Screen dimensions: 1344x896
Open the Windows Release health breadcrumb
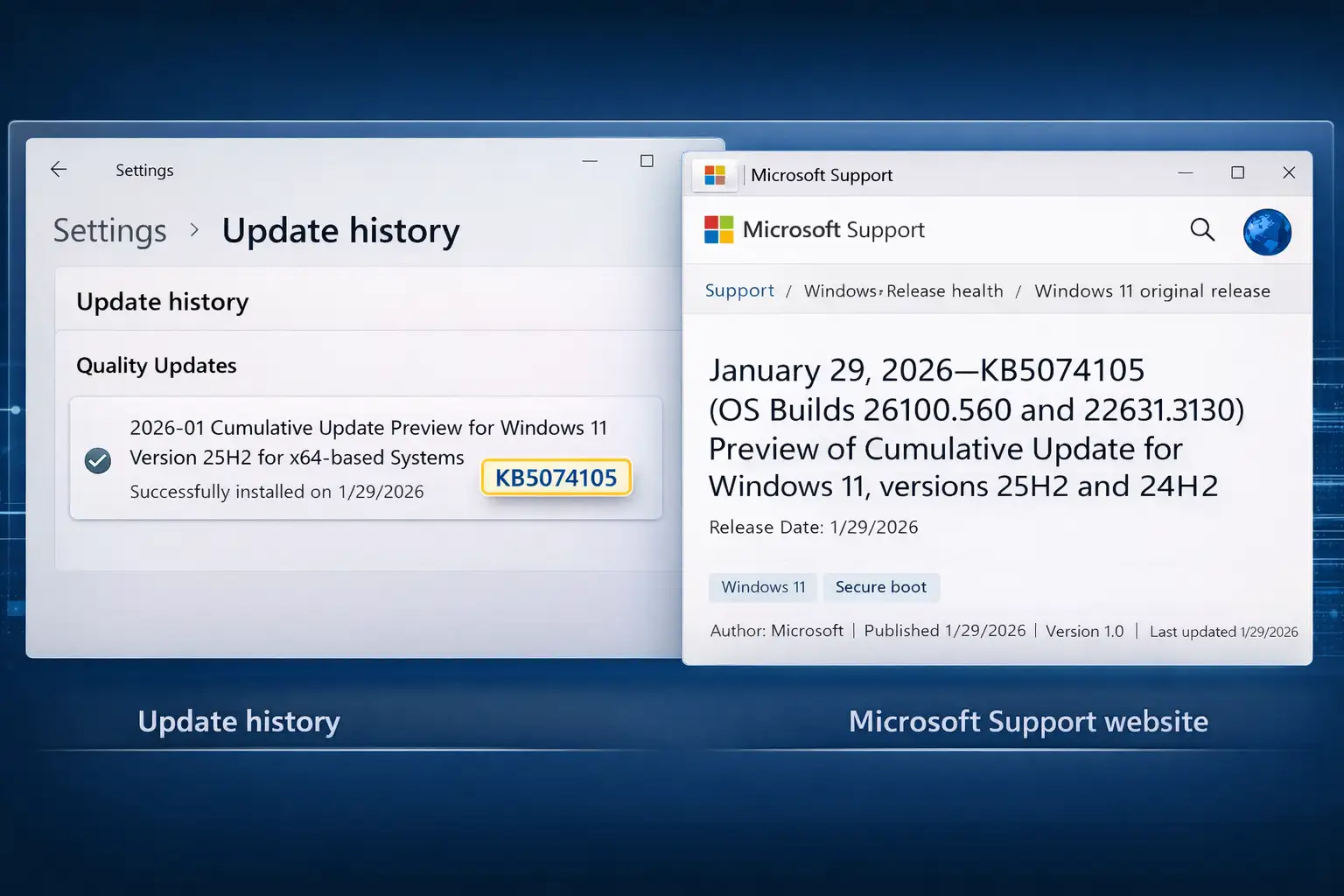(x=903, y=290)
